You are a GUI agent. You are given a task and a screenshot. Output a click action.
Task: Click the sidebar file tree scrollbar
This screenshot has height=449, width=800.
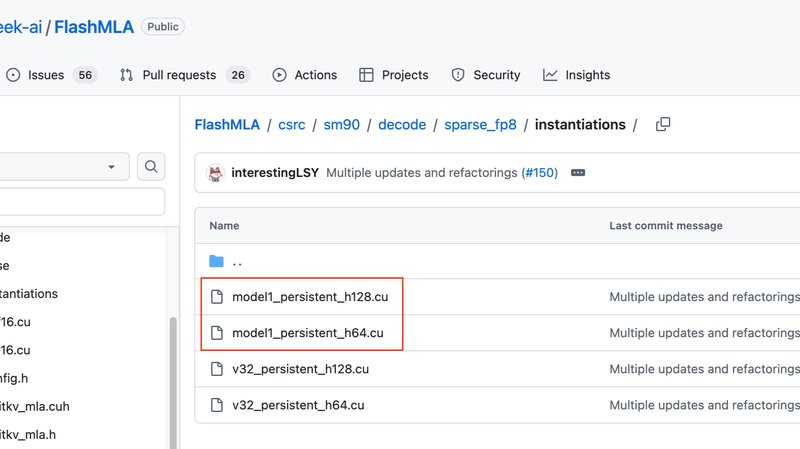(173, 383)
